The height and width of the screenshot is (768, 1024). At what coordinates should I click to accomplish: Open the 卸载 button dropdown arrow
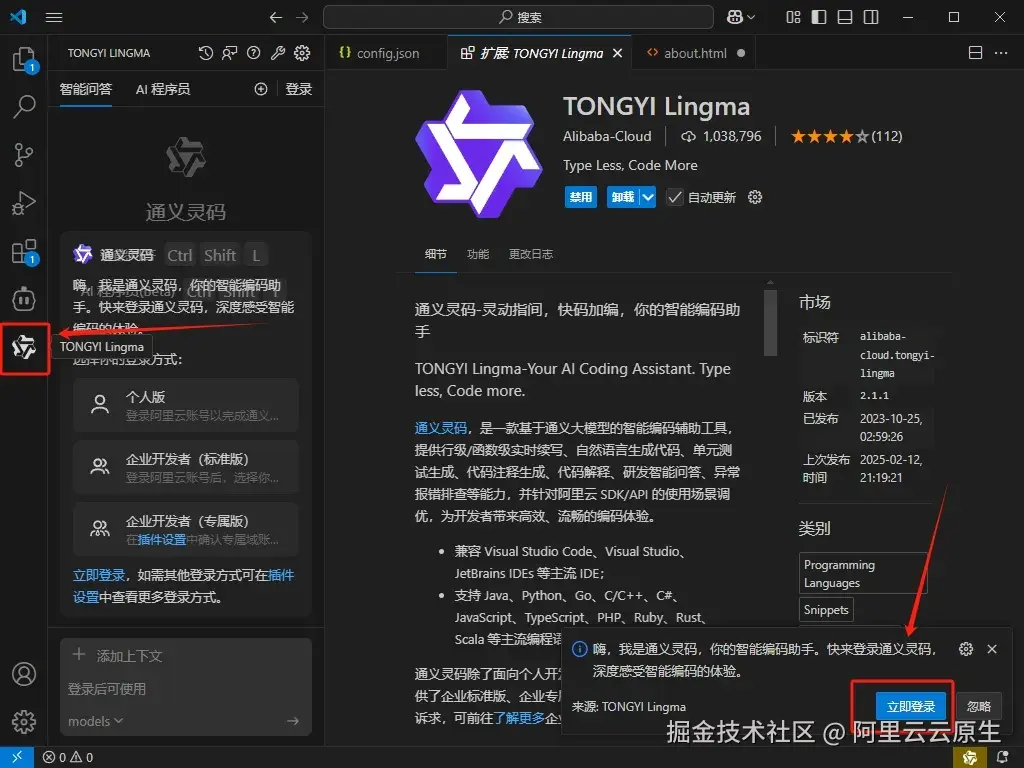(648, 197)
